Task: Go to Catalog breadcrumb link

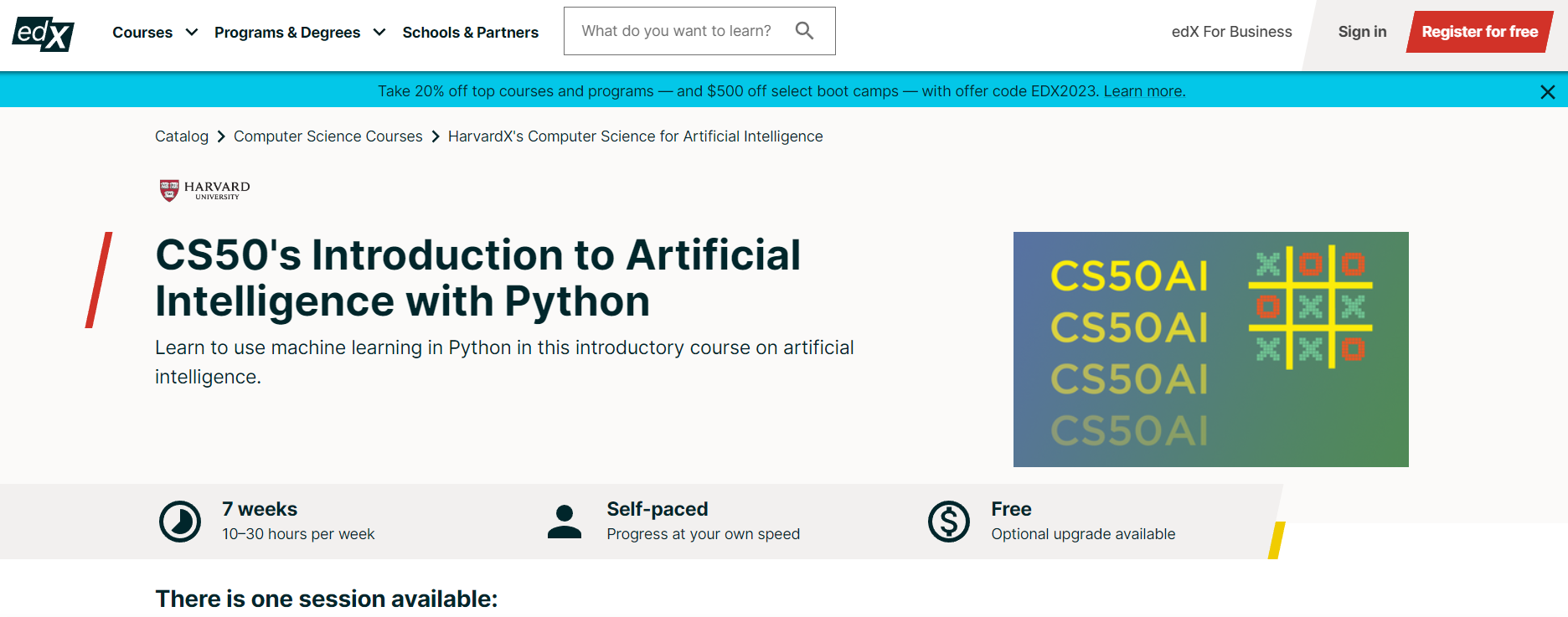Action: [x=182, y=136]
